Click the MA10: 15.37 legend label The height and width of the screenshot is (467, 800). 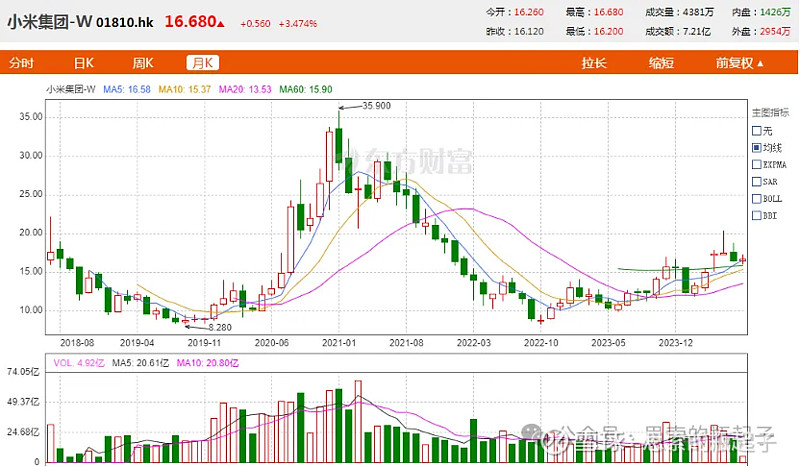pyautogui.click(x=185, y=89)
